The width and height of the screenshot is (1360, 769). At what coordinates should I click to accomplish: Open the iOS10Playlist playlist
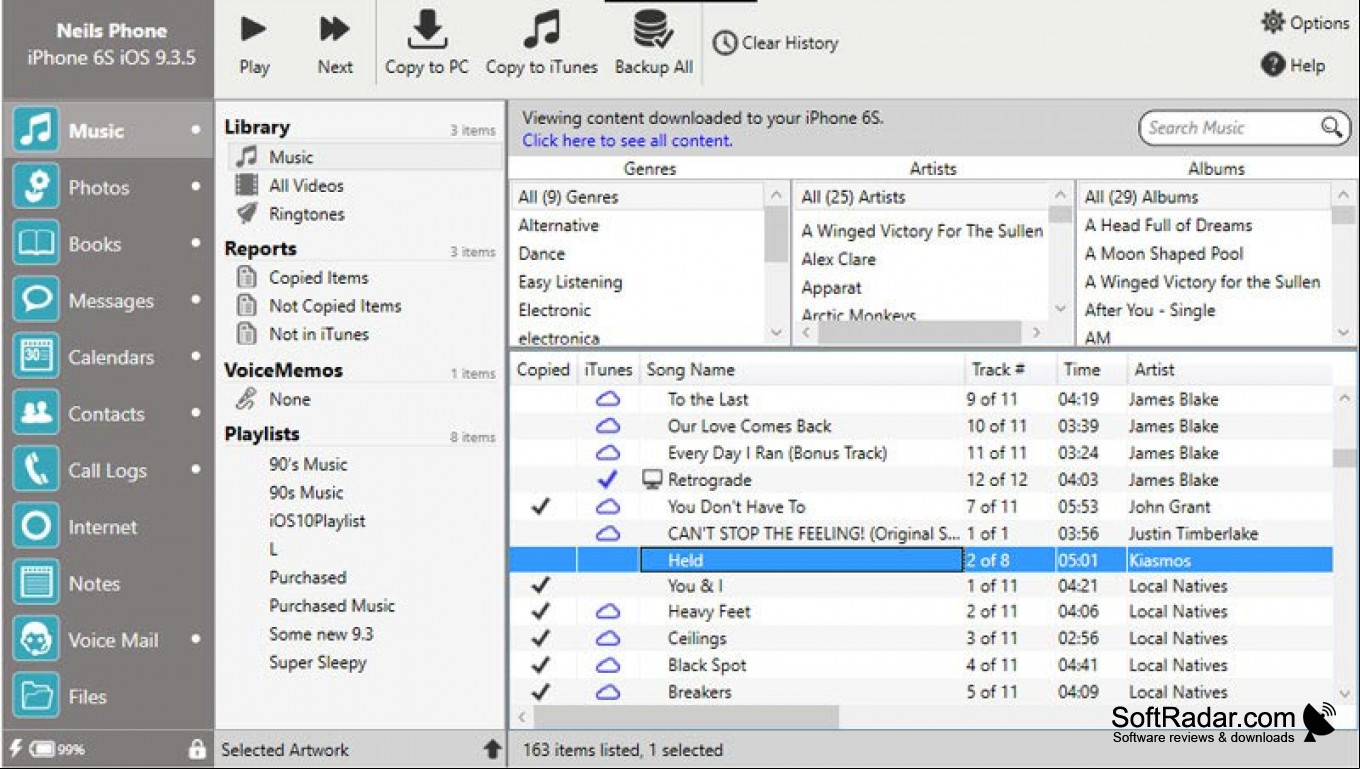click(x=317, y=521)
